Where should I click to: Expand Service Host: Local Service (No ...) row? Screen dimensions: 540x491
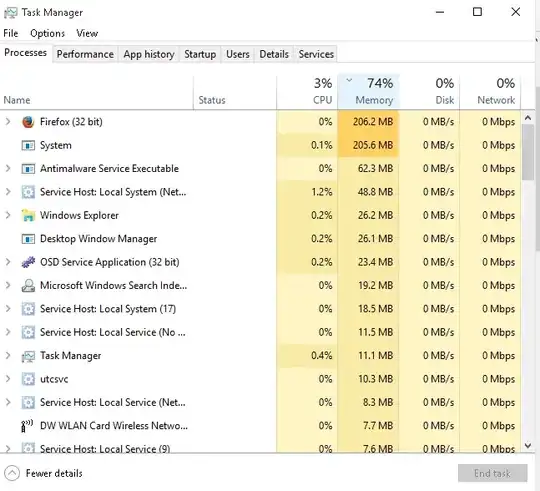8,332
